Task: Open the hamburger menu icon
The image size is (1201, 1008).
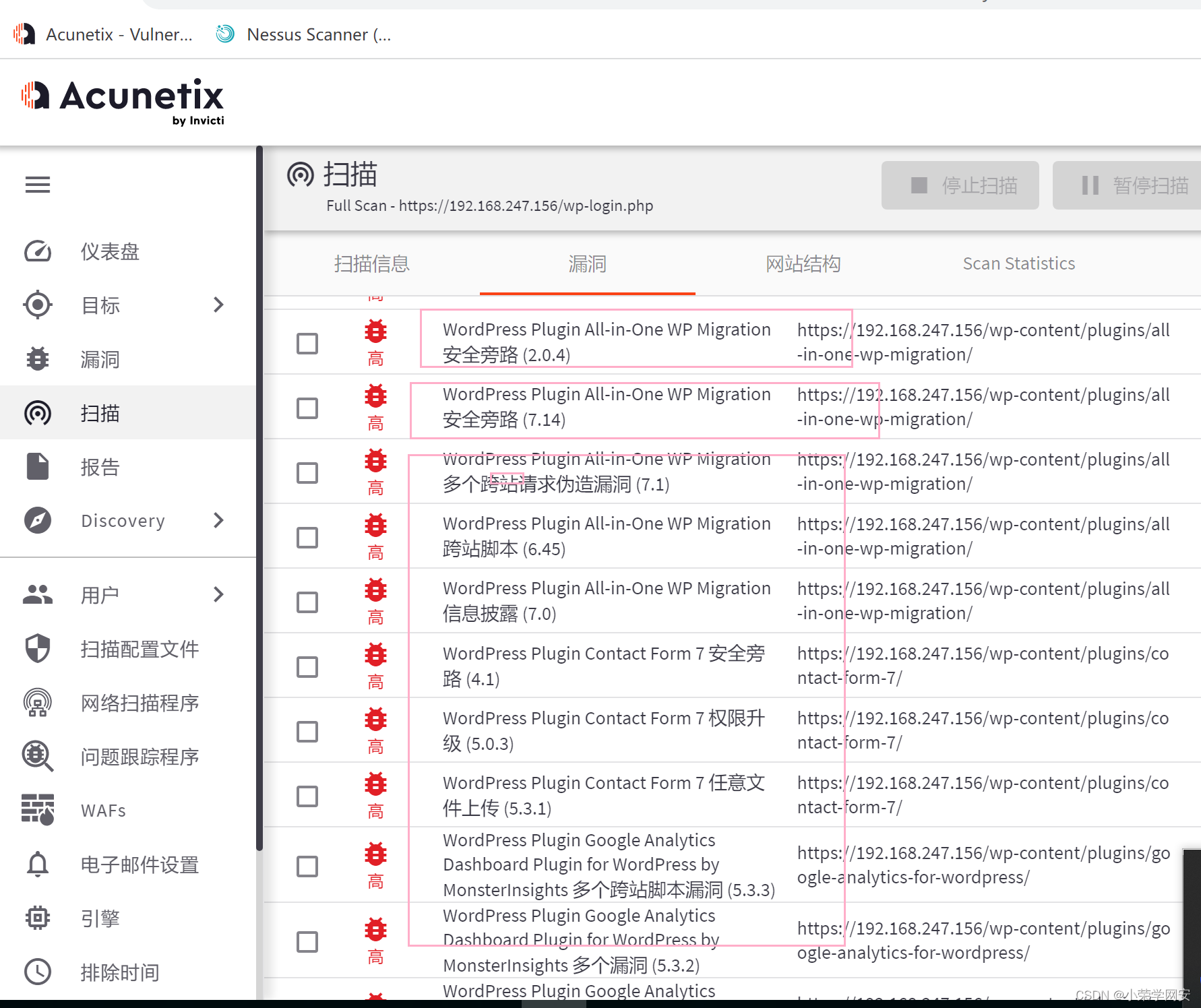Action: point(38,184)
